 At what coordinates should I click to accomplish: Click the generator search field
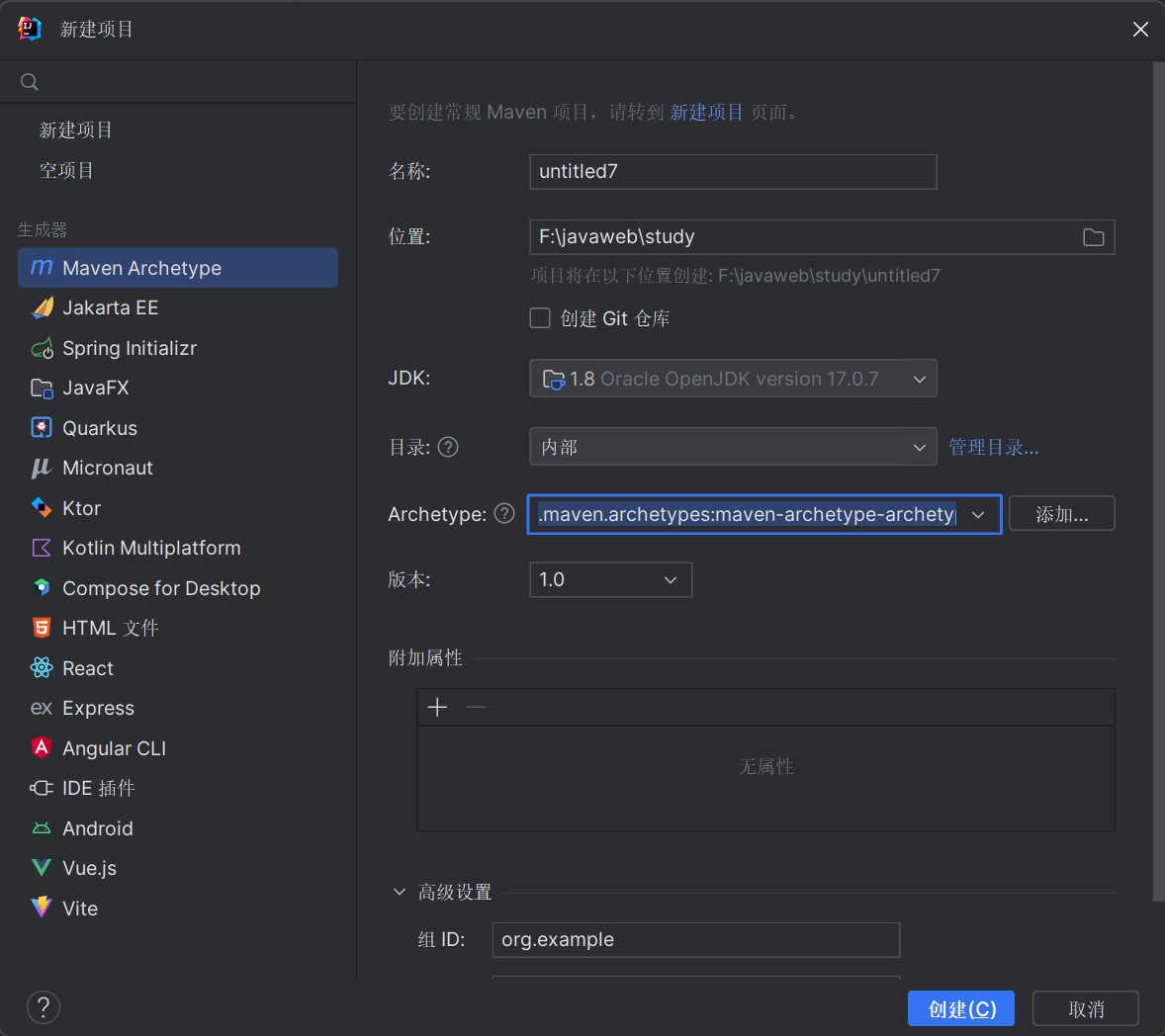tap(178, 82)
